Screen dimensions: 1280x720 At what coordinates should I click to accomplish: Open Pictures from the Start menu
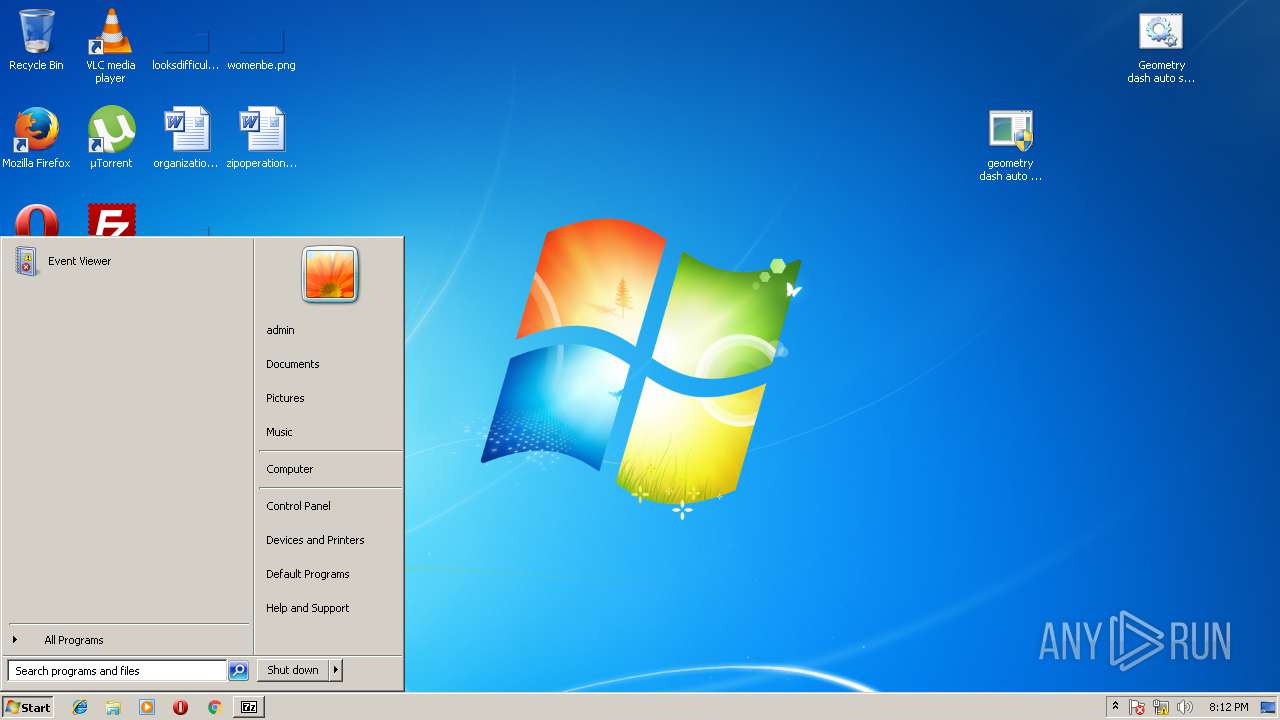pyautogui.click(x=330, y=398)
